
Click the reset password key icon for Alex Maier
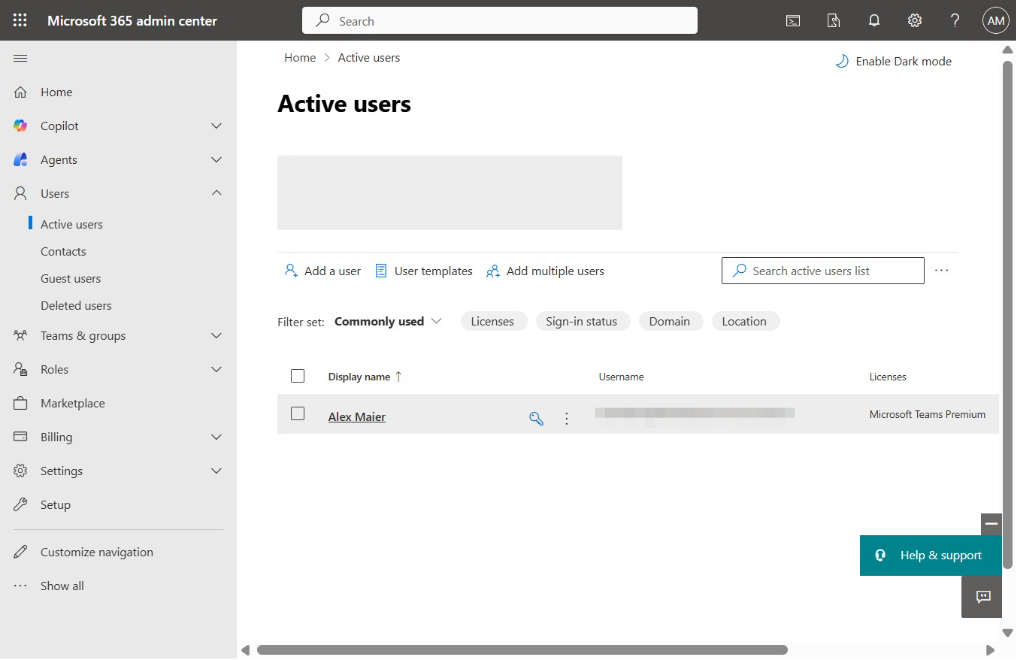point(536,418)
